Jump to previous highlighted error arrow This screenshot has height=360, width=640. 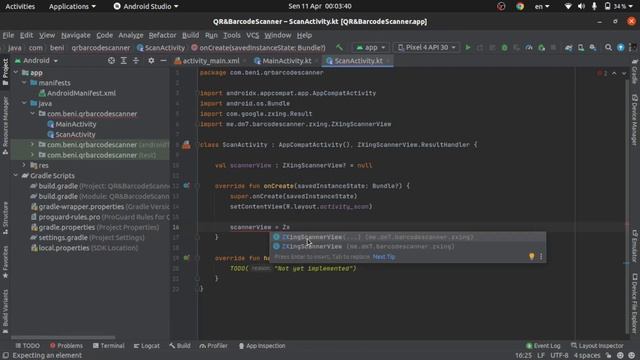point(614,73)
